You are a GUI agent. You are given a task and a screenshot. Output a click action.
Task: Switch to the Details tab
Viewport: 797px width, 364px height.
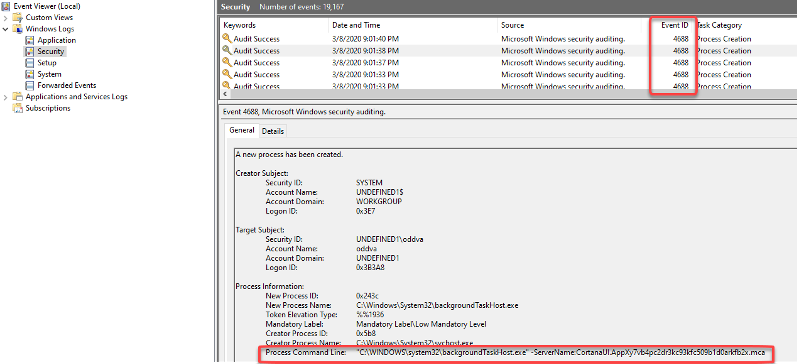[x=272, y=131]
